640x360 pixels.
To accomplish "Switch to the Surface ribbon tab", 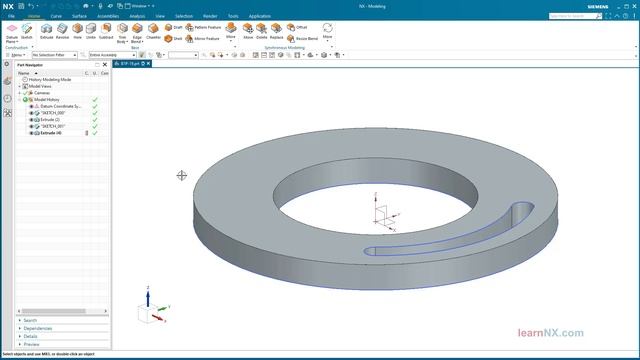I will [79, 16].
